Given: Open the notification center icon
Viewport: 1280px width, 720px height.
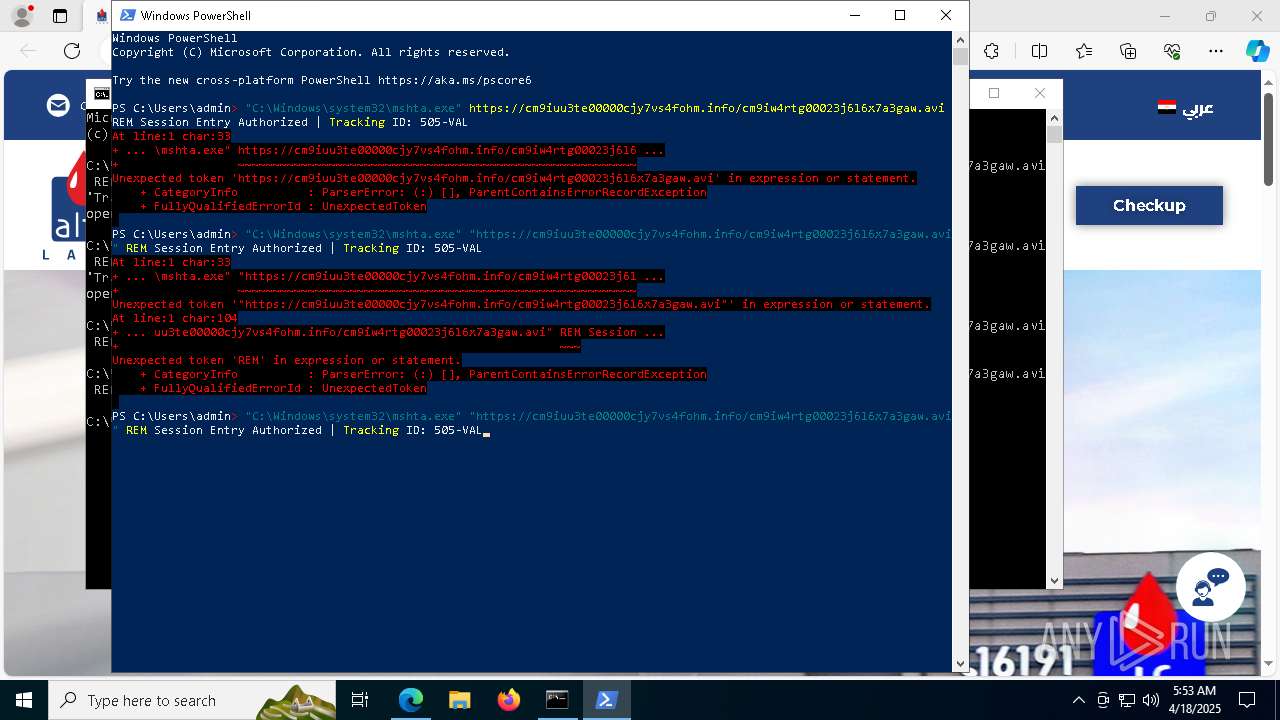Looking at the screenshot, I should click(x=1247, y=700).
